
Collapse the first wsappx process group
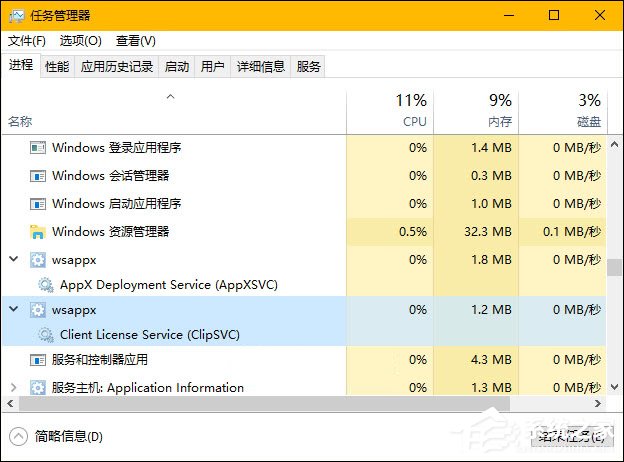point(13,260)
